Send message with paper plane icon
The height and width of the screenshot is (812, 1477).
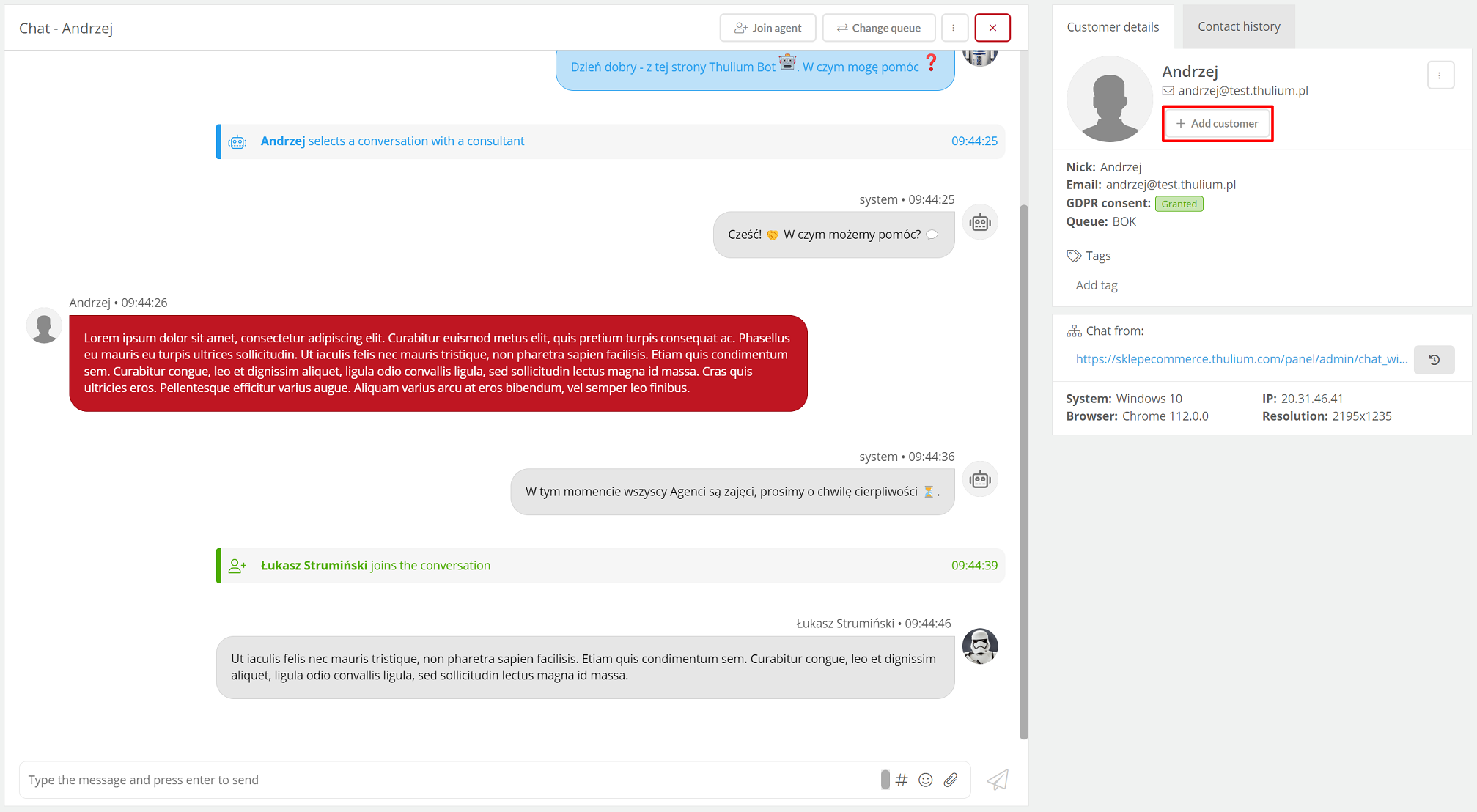click(998, 780)
